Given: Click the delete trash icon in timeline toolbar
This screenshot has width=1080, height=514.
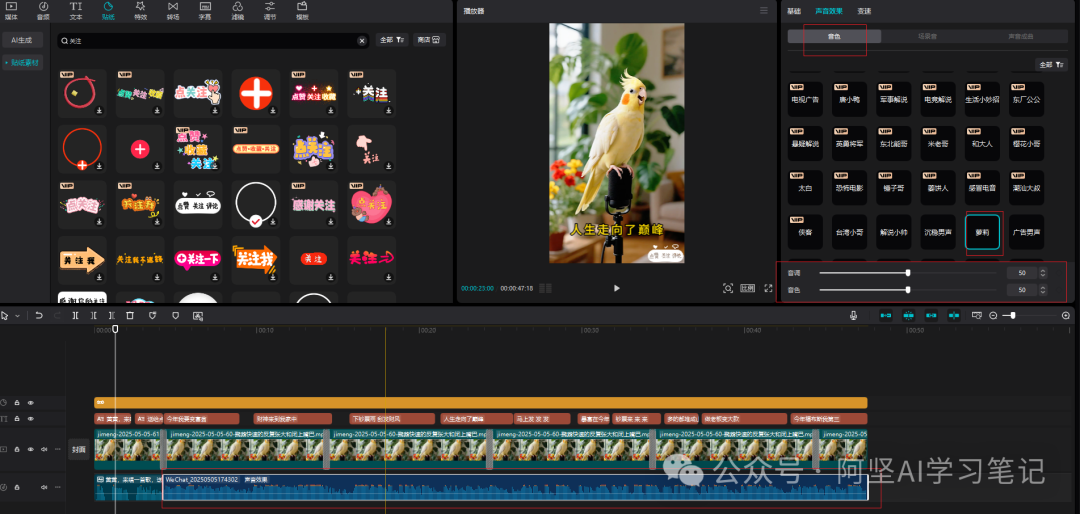Looking at the screenshot, I should coord(130,316).
